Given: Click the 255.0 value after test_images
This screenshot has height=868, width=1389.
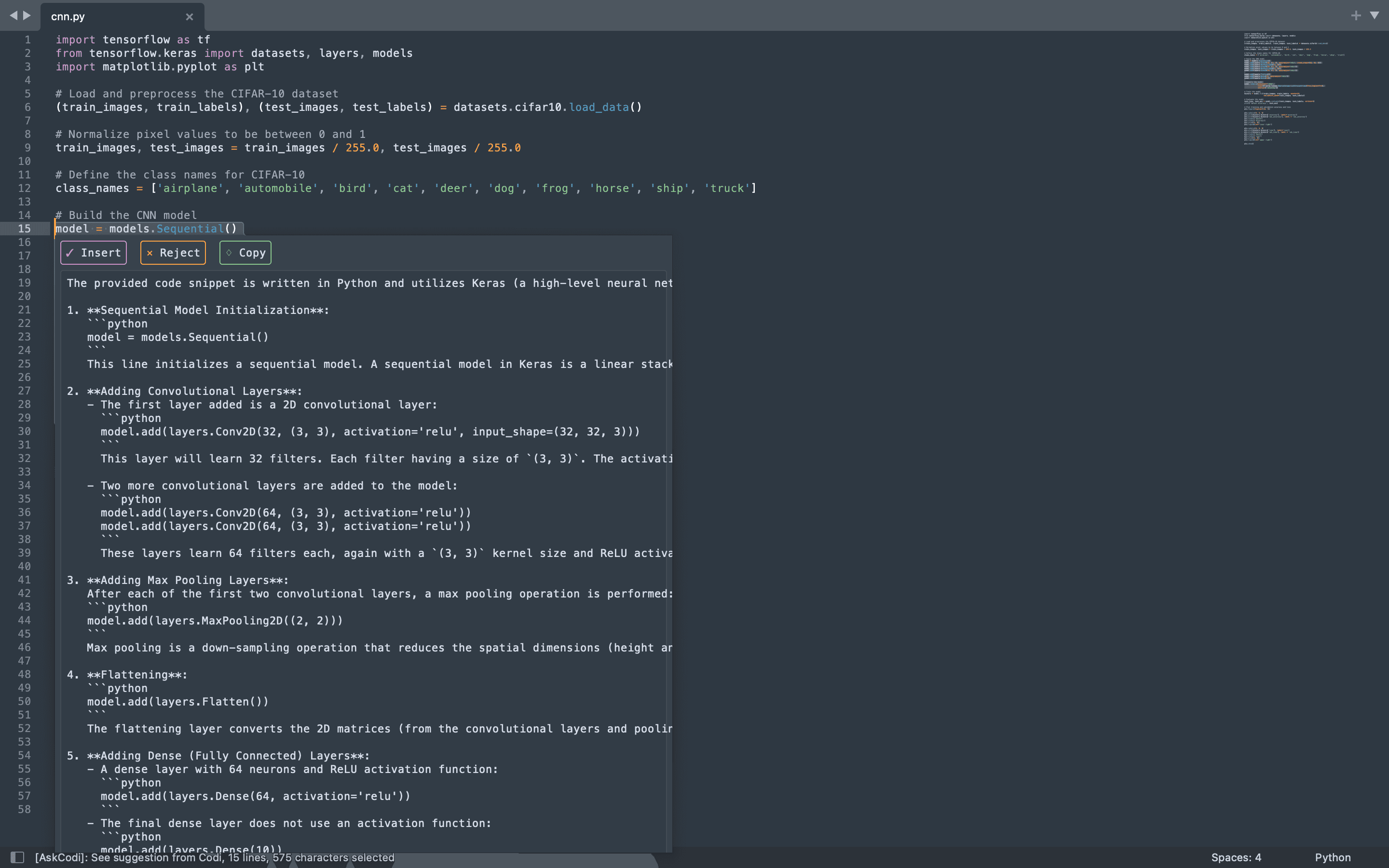Looking at the screenshot, I should [x=504, y=148].
